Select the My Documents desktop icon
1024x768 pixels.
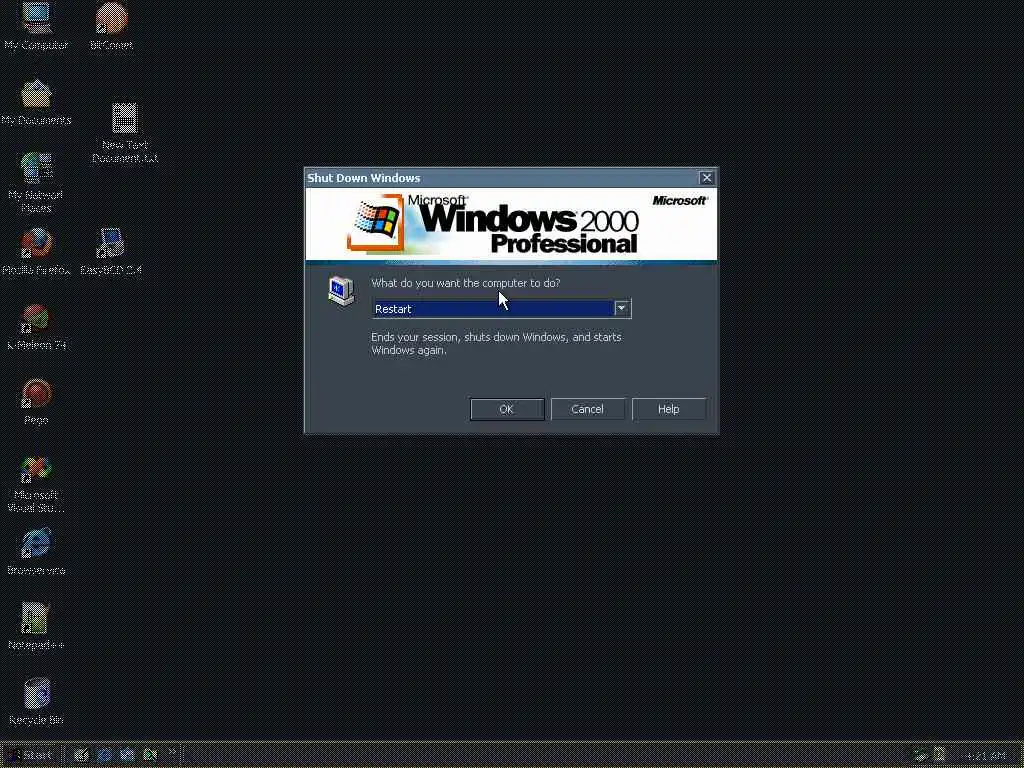tap(36, 103)
